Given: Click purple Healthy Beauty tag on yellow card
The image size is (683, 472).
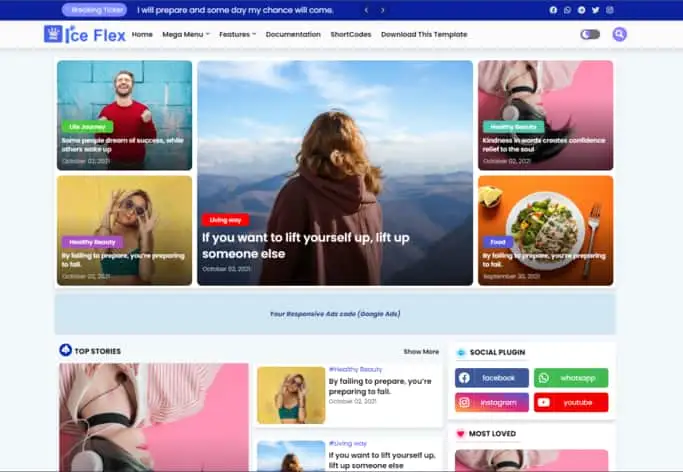Looking at the screenshot, I should (x=92, y=242).
